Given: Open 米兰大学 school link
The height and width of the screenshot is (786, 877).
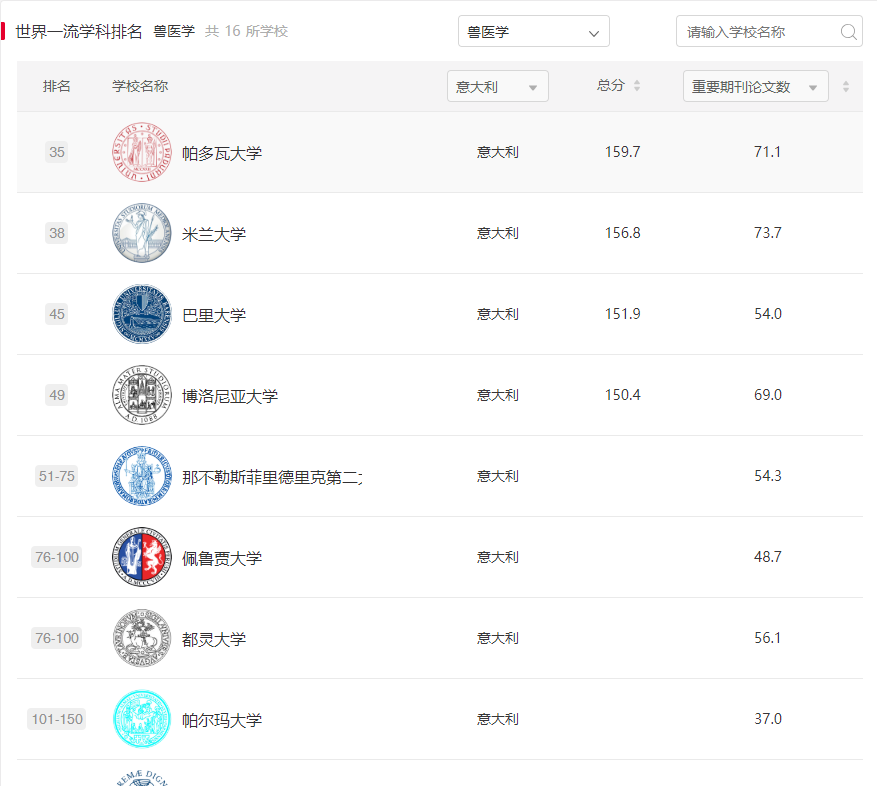Looking at the screenshot, I should click(x=214, y=234).
